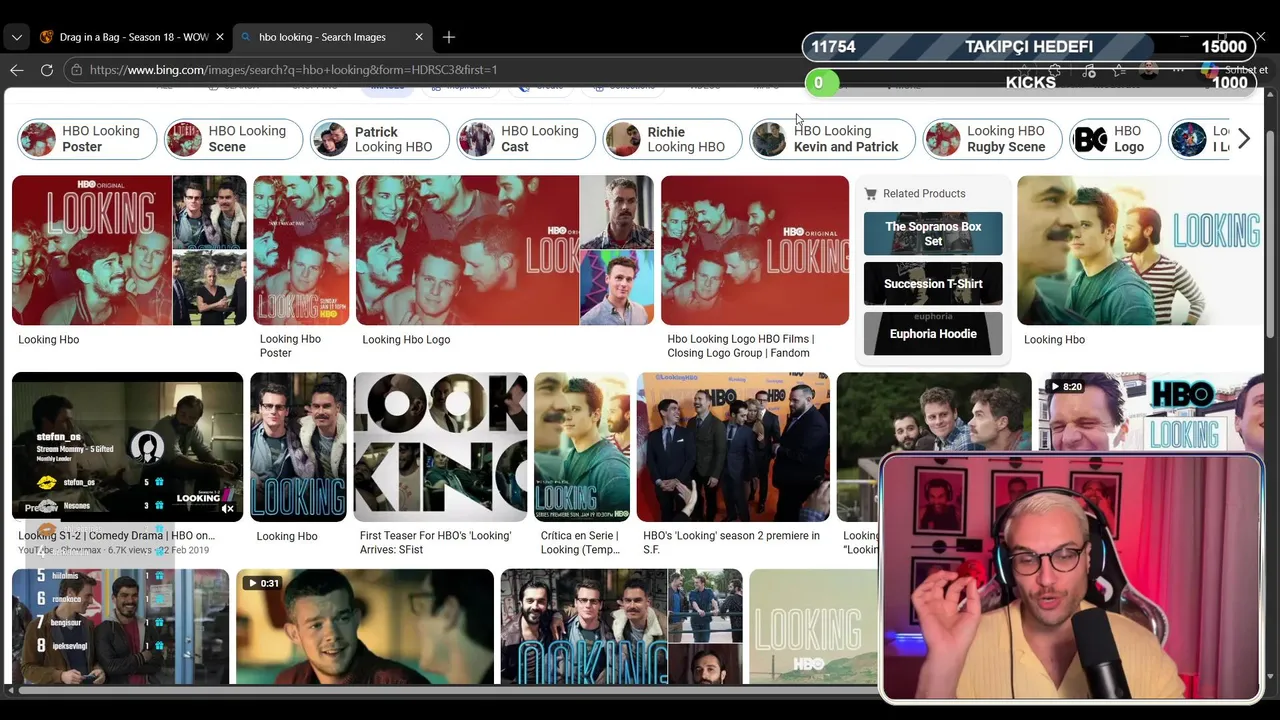Open the Succession T-Shirt product
Image resolution: width=1280 pixels, height=720 pixels.
933,283
